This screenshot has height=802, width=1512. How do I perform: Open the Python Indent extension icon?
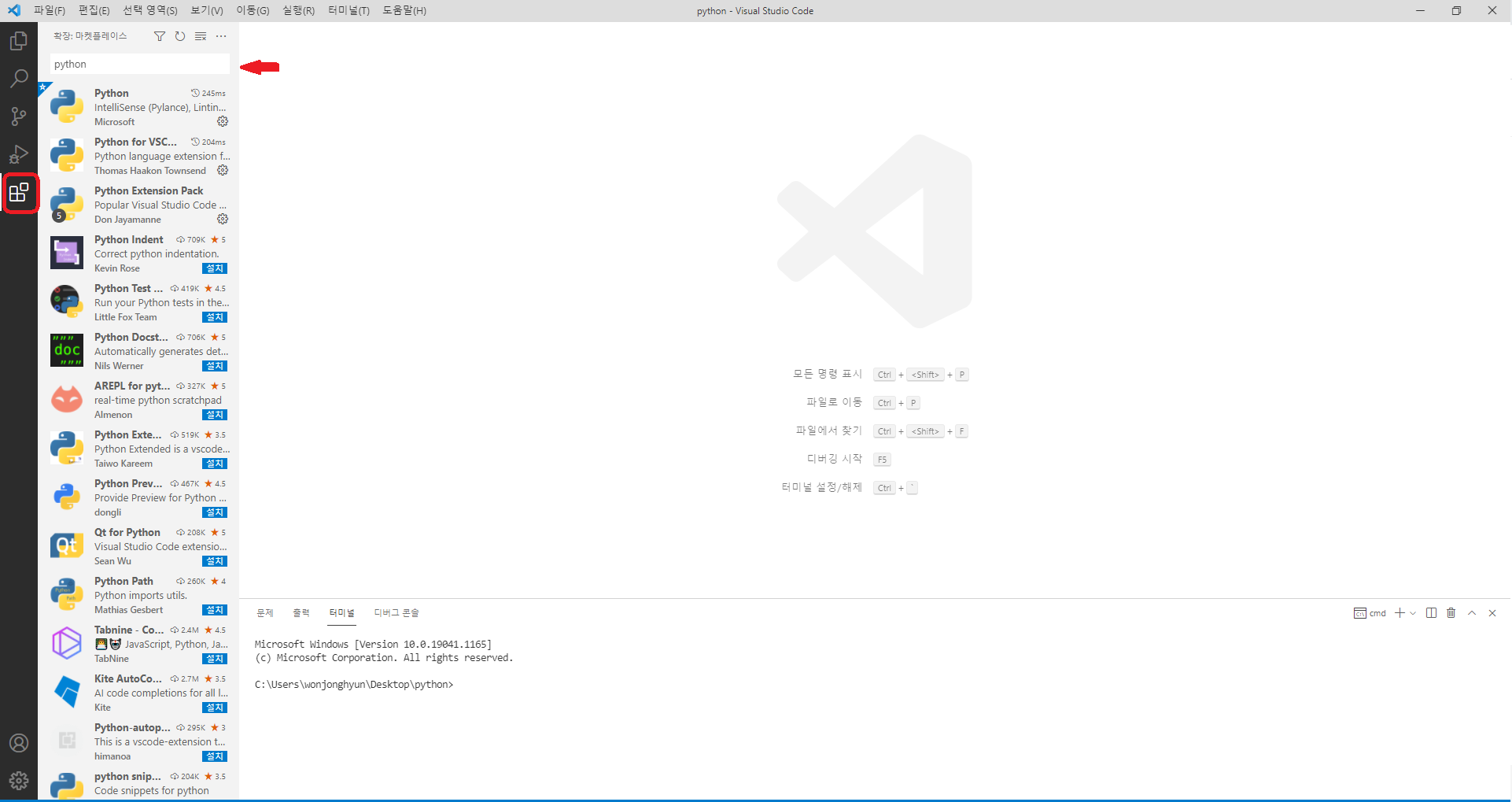pos(67,253)
